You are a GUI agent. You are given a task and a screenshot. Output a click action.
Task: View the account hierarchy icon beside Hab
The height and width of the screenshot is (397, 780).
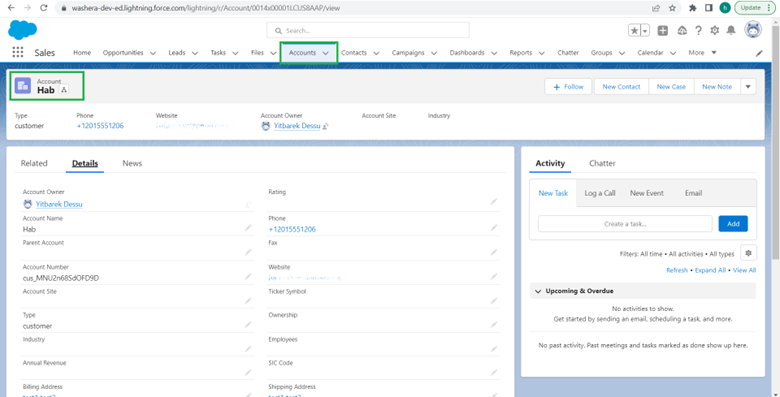[x=64, y=90]
